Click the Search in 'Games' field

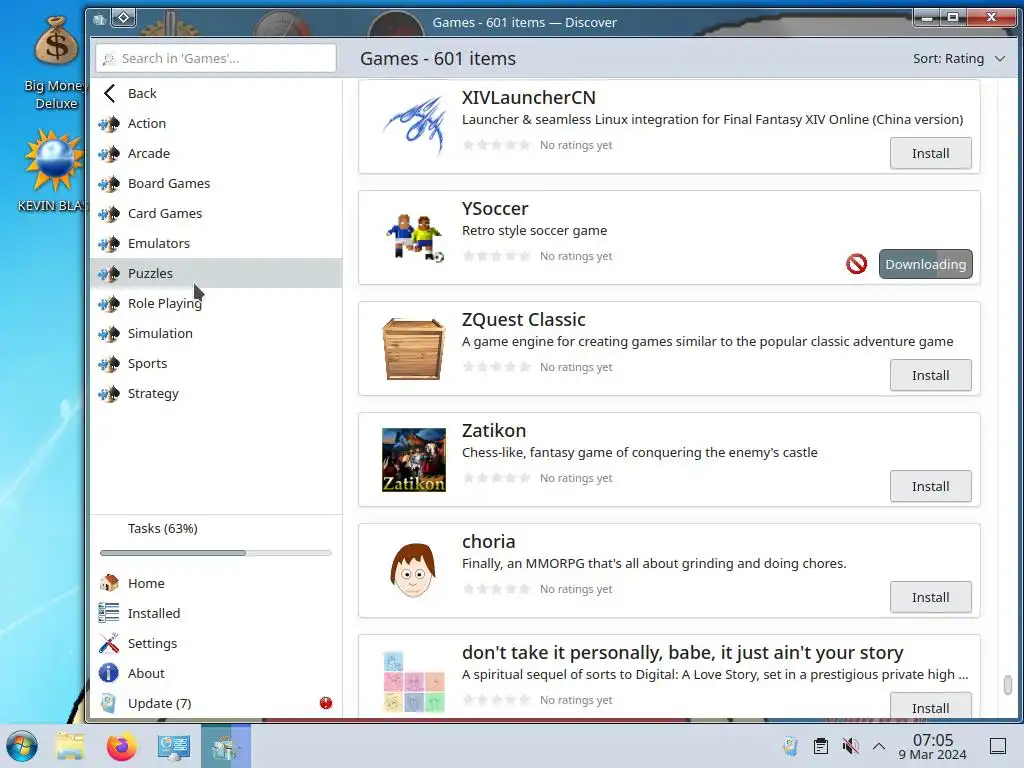point(216,59)
